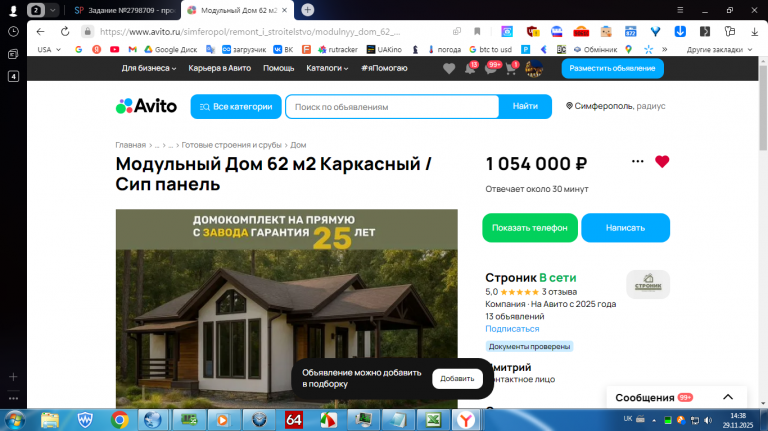Open the house photo in gallery
Screen dimensions: 768x431
pos(287,309)
